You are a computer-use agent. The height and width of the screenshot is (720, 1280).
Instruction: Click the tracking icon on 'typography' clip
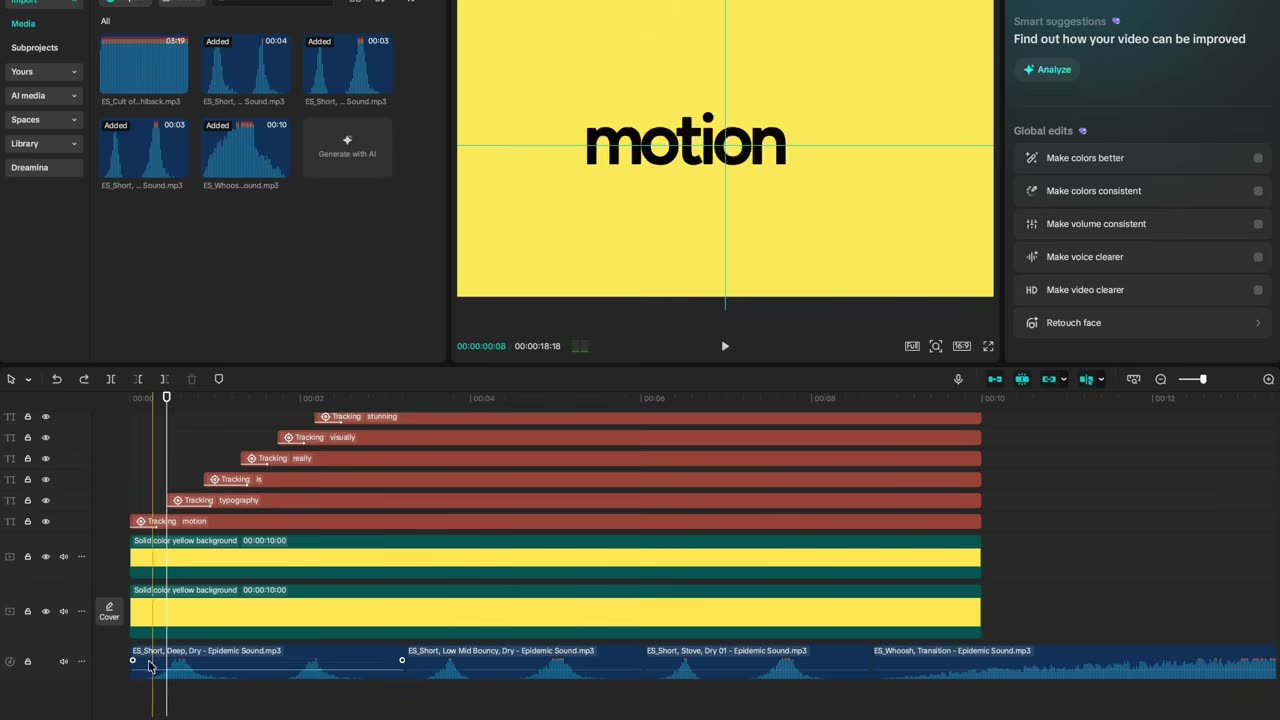pos(177,500)
